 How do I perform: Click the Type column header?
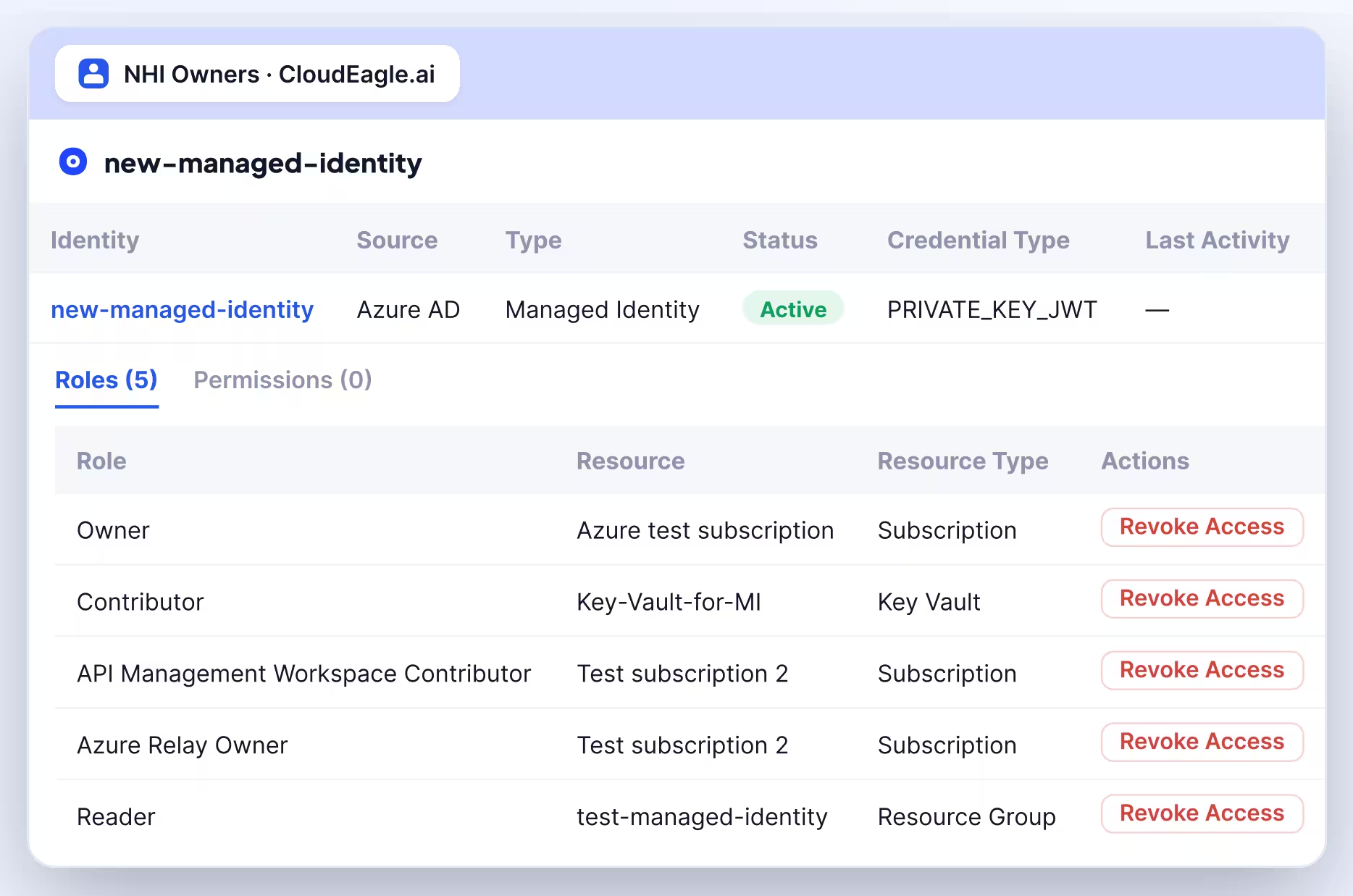tap(533, 240)
